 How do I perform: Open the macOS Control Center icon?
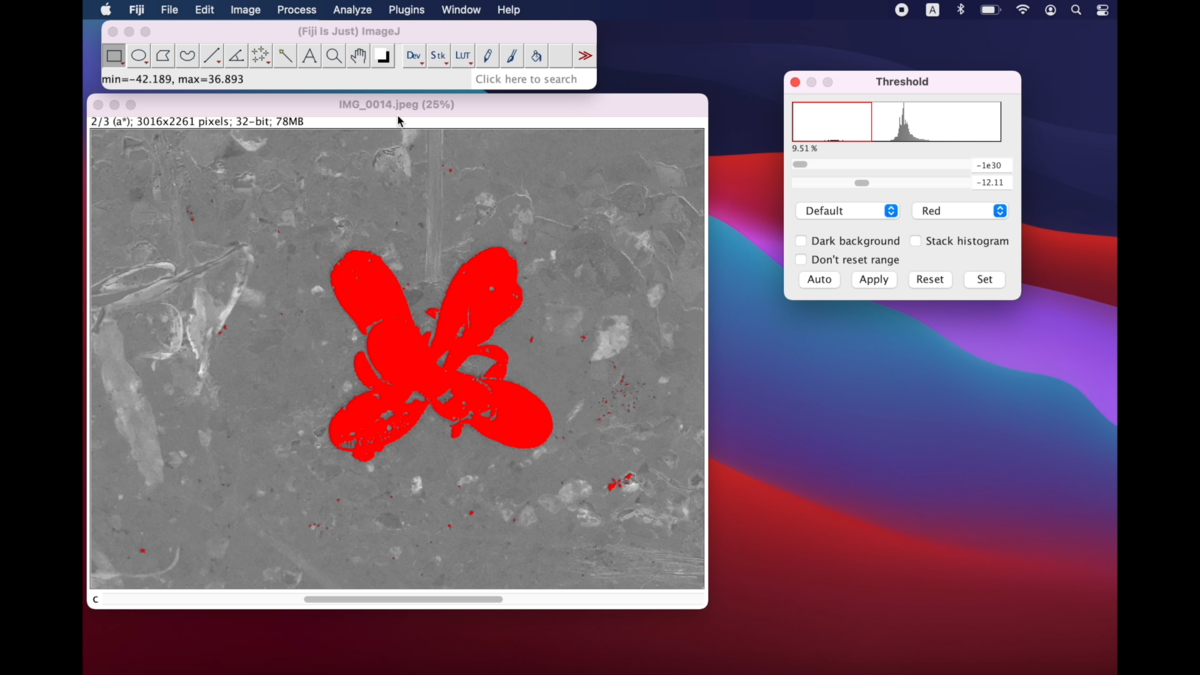[x=1103, y=10]
